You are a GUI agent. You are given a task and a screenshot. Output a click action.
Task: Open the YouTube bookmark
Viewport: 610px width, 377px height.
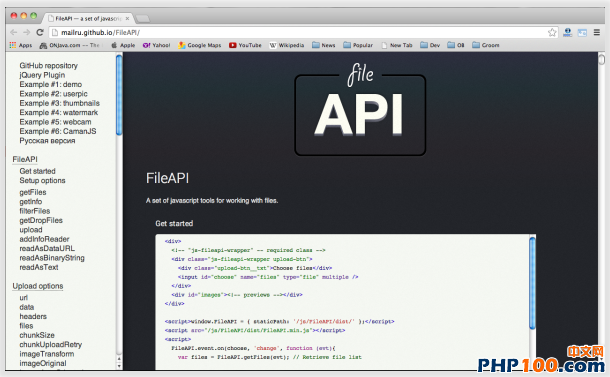tap(245, 45)
